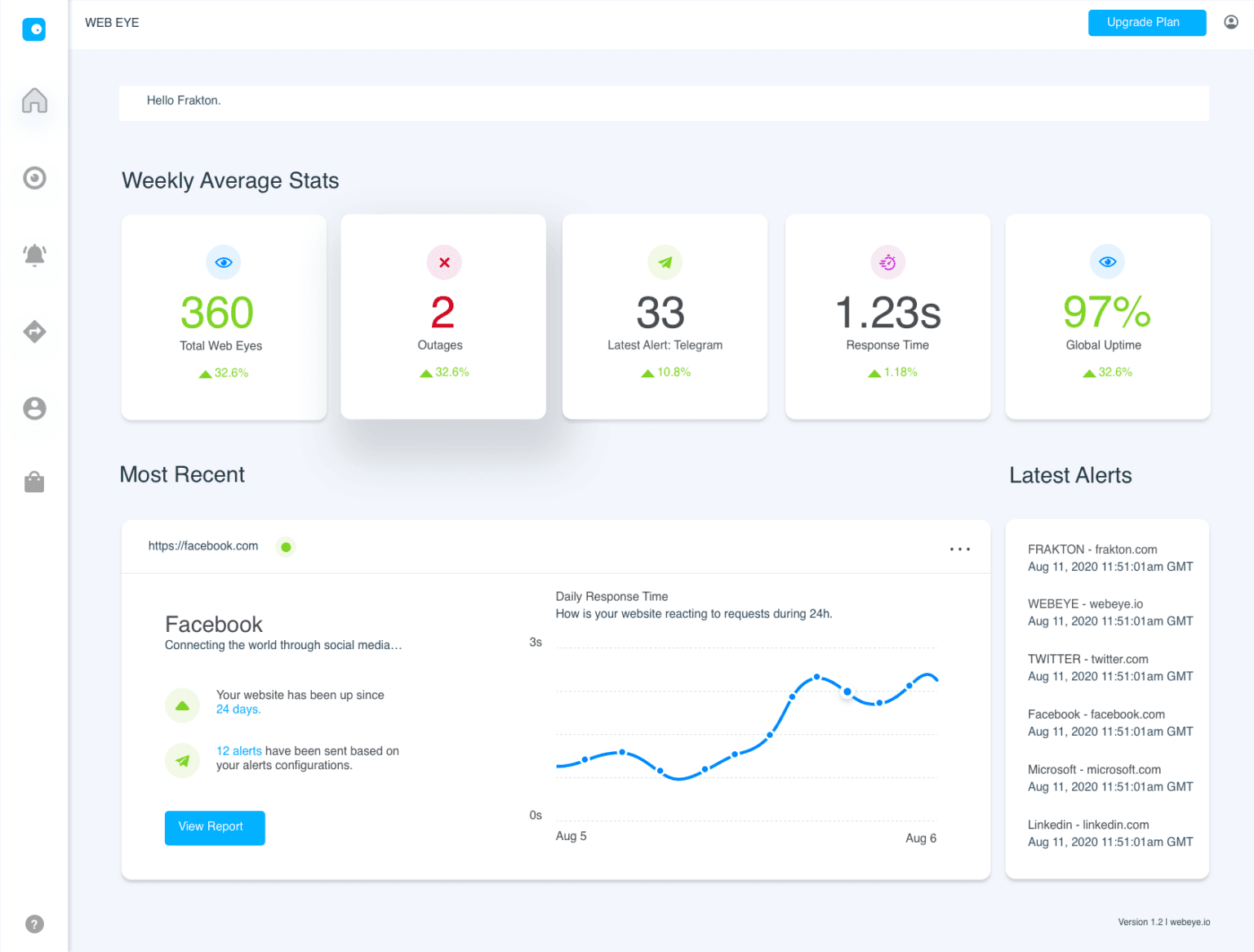Click the stopwatch icon on Response Time card
The height and width of the screenshot is (952, 1254).
point(887,262)
